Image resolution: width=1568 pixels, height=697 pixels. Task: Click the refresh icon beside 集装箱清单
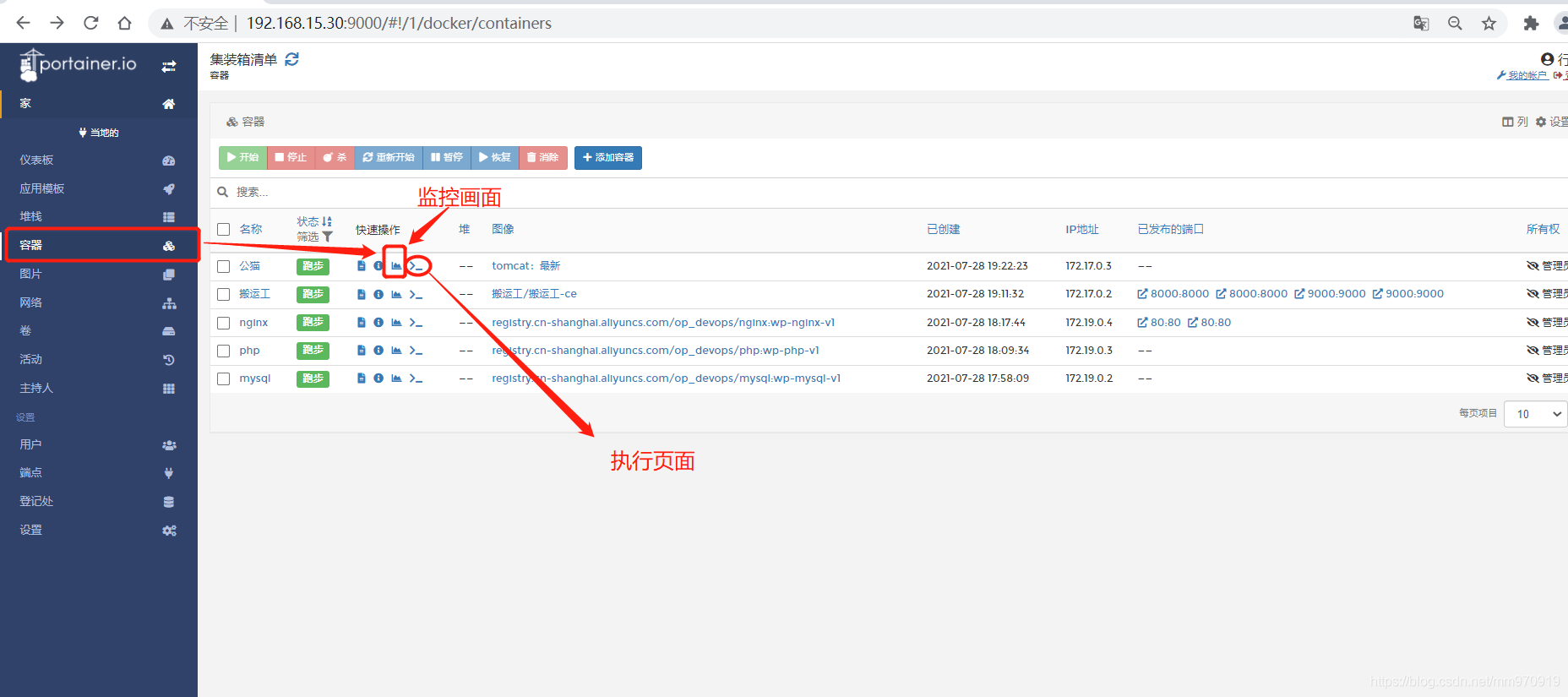[292, 59]
